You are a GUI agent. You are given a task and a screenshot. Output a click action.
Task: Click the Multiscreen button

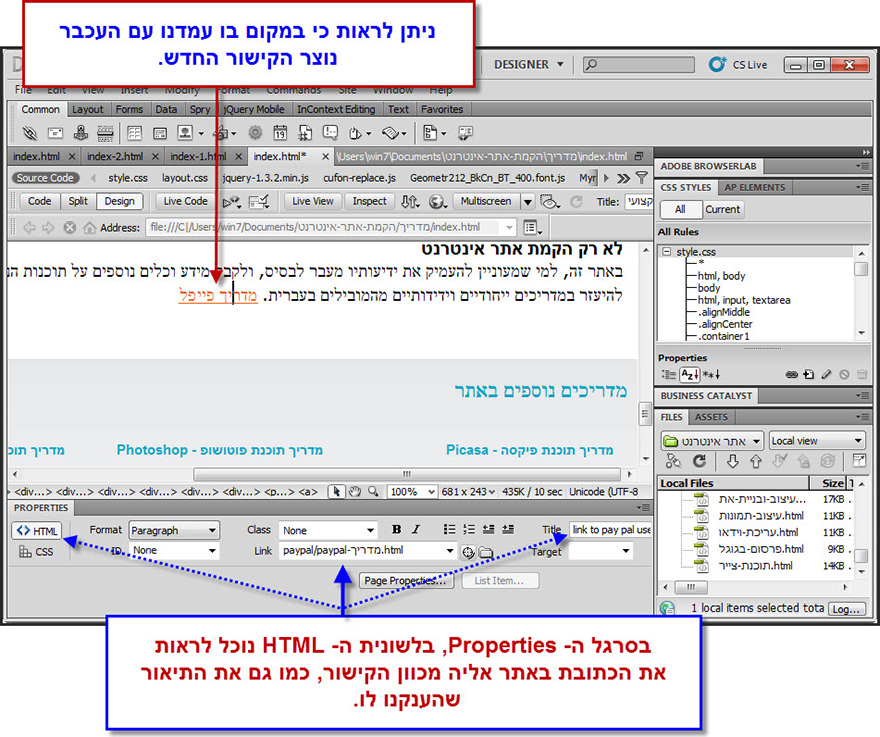coord(485,201)
